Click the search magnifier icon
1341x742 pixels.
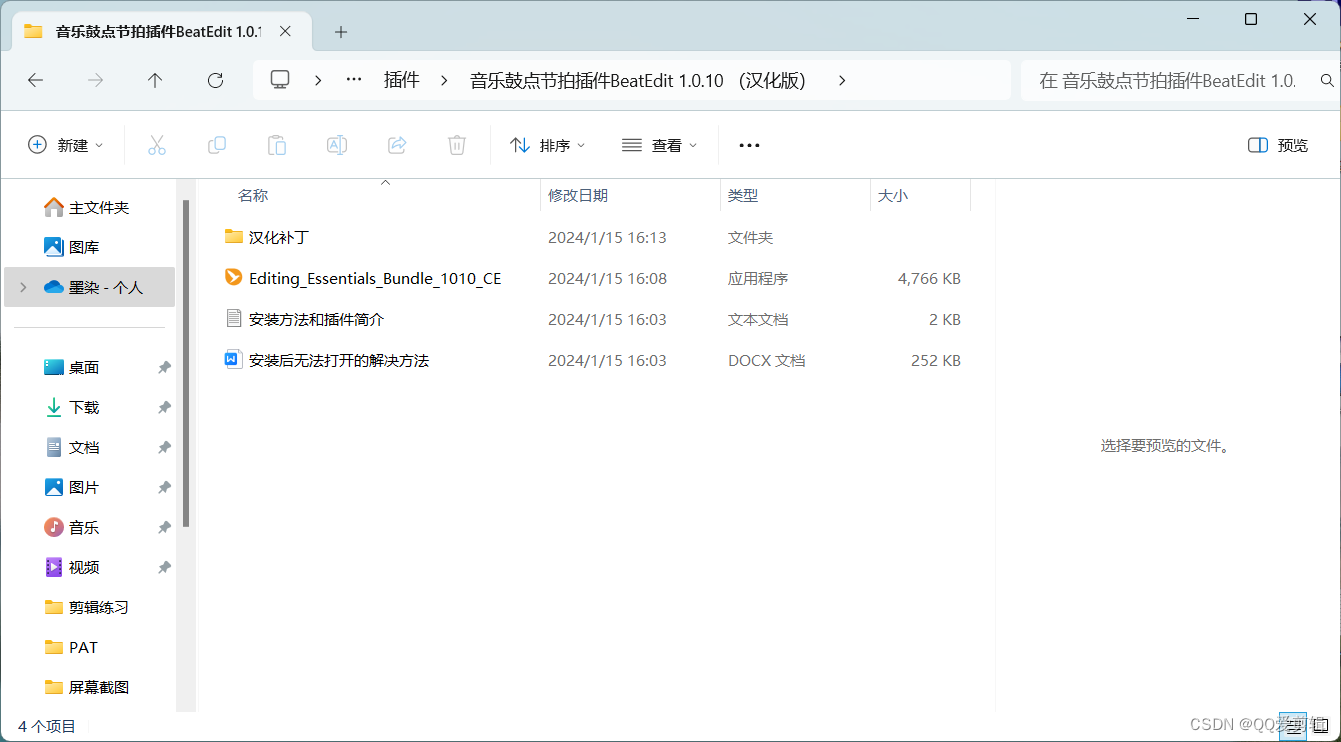pyautogui.click(x=1328, y=80)
